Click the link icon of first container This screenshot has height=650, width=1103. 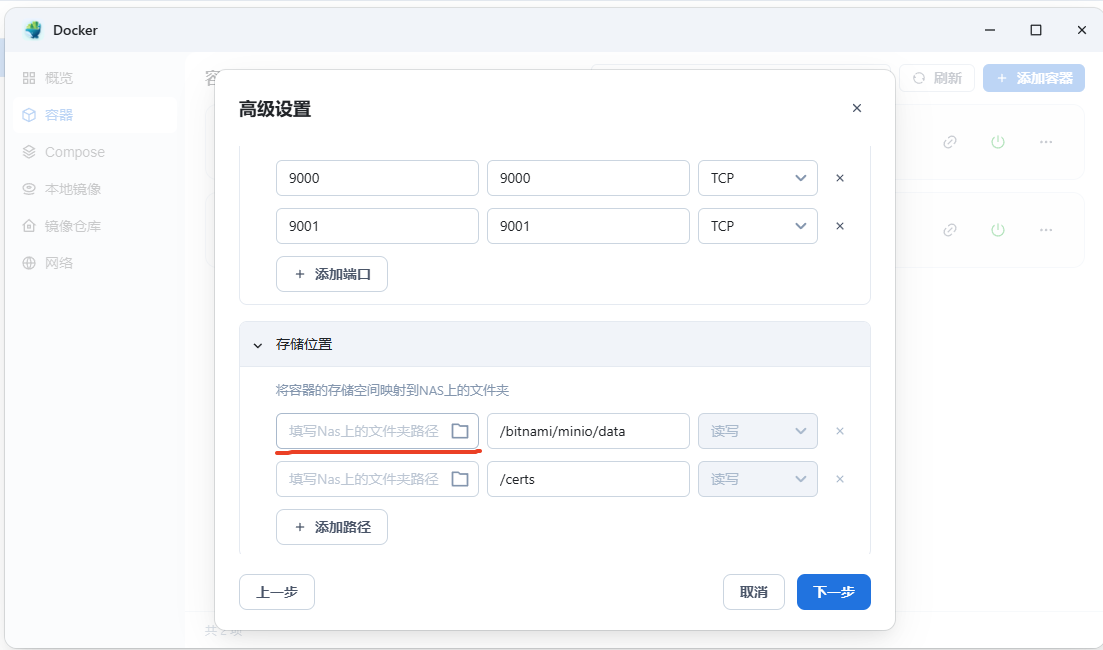pyautogui.click(x=950, y=142)
